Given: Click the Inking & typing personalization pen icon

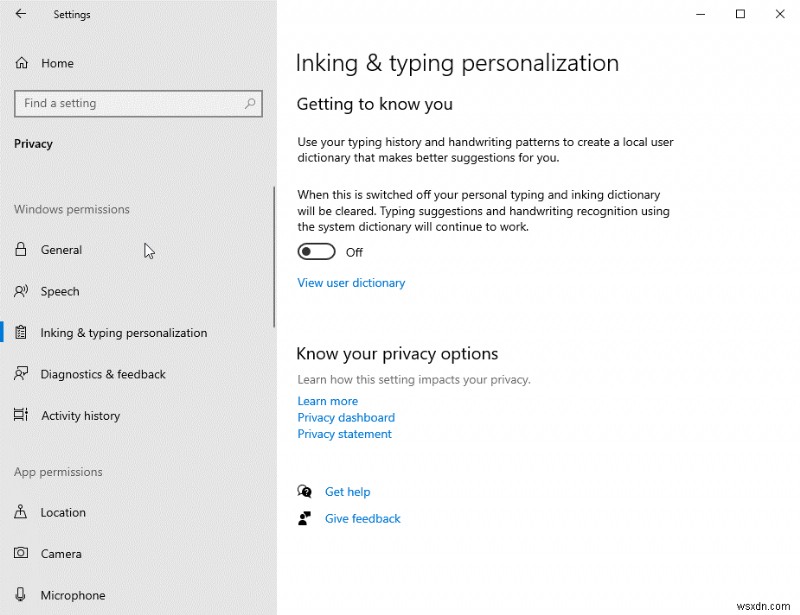Looking at the screenshot, I should pyautogui.click(x=22, y=332).
